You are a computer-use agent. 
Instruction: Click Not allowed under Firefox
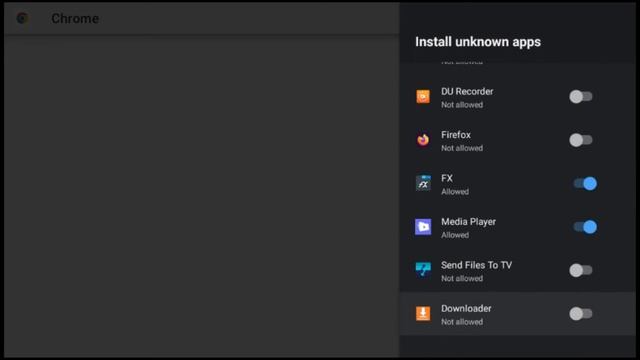pyautogui.click(x=462, y=148)
